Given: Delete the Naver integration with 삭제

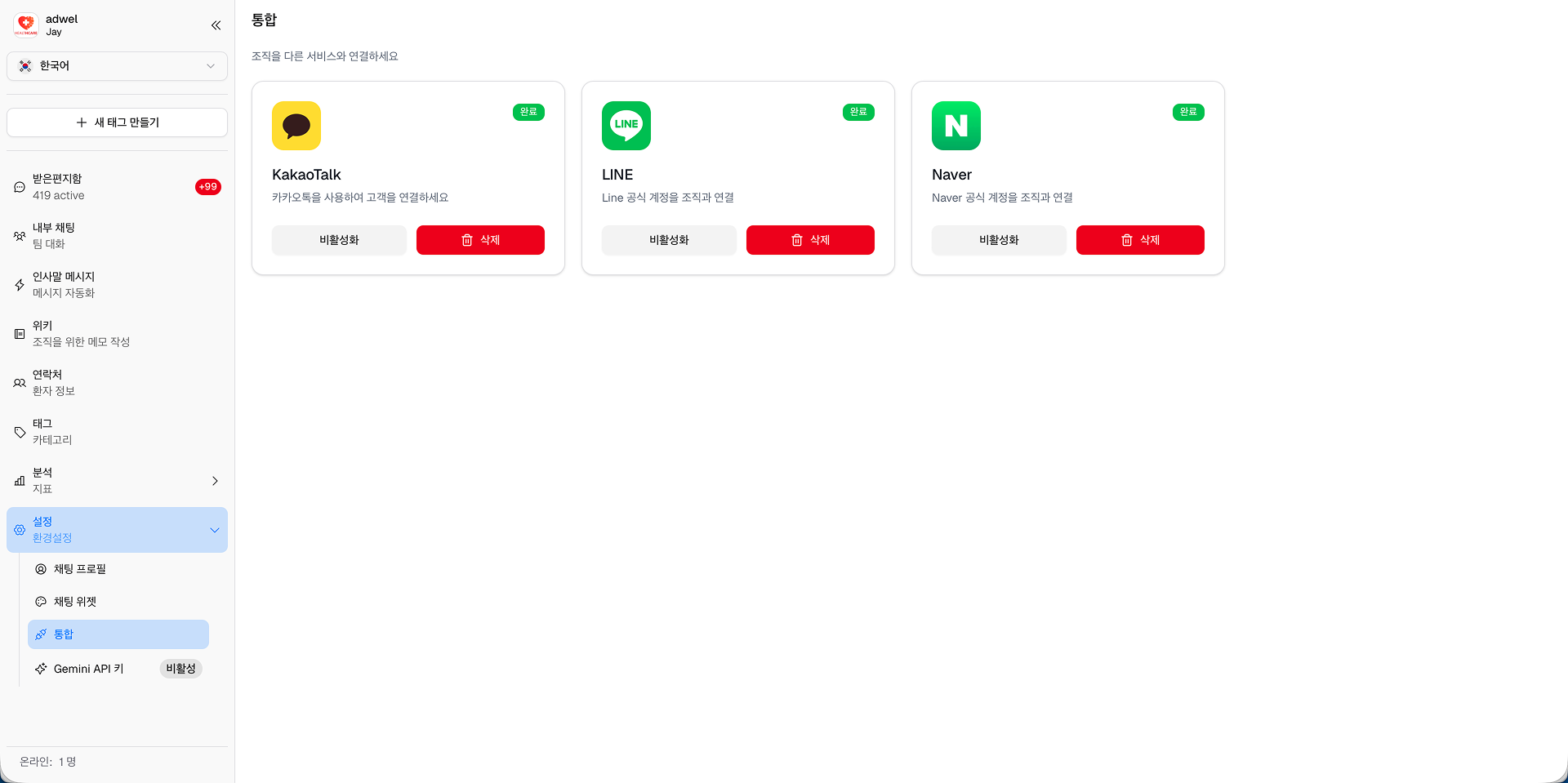Looking at the screenshot, I should 1140,240.
